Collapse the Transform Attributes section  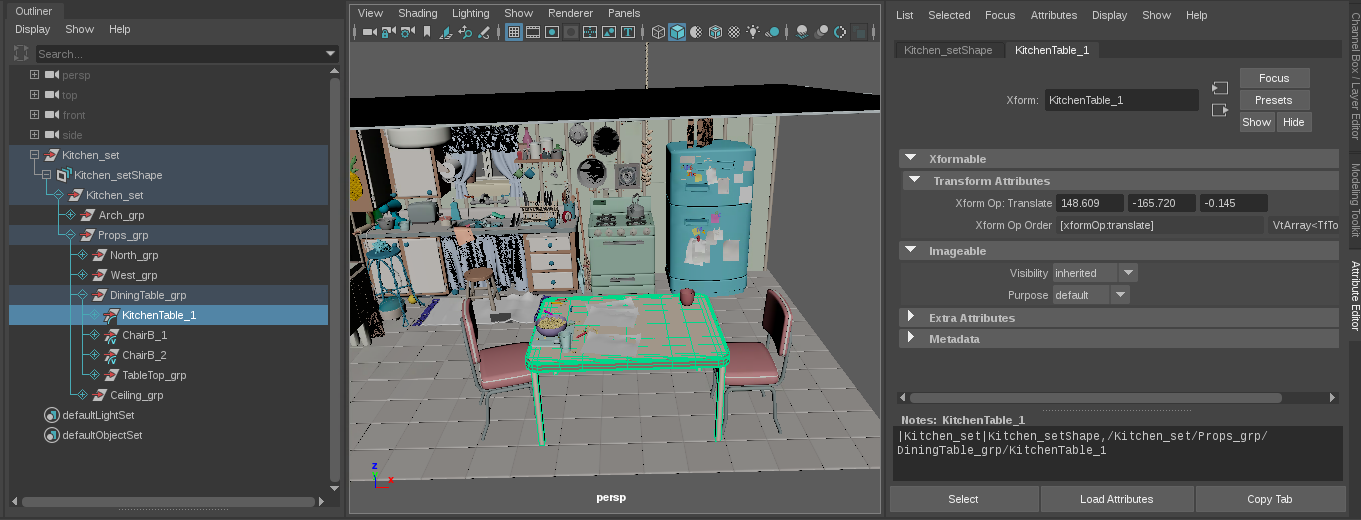click(x=915, y=180)
